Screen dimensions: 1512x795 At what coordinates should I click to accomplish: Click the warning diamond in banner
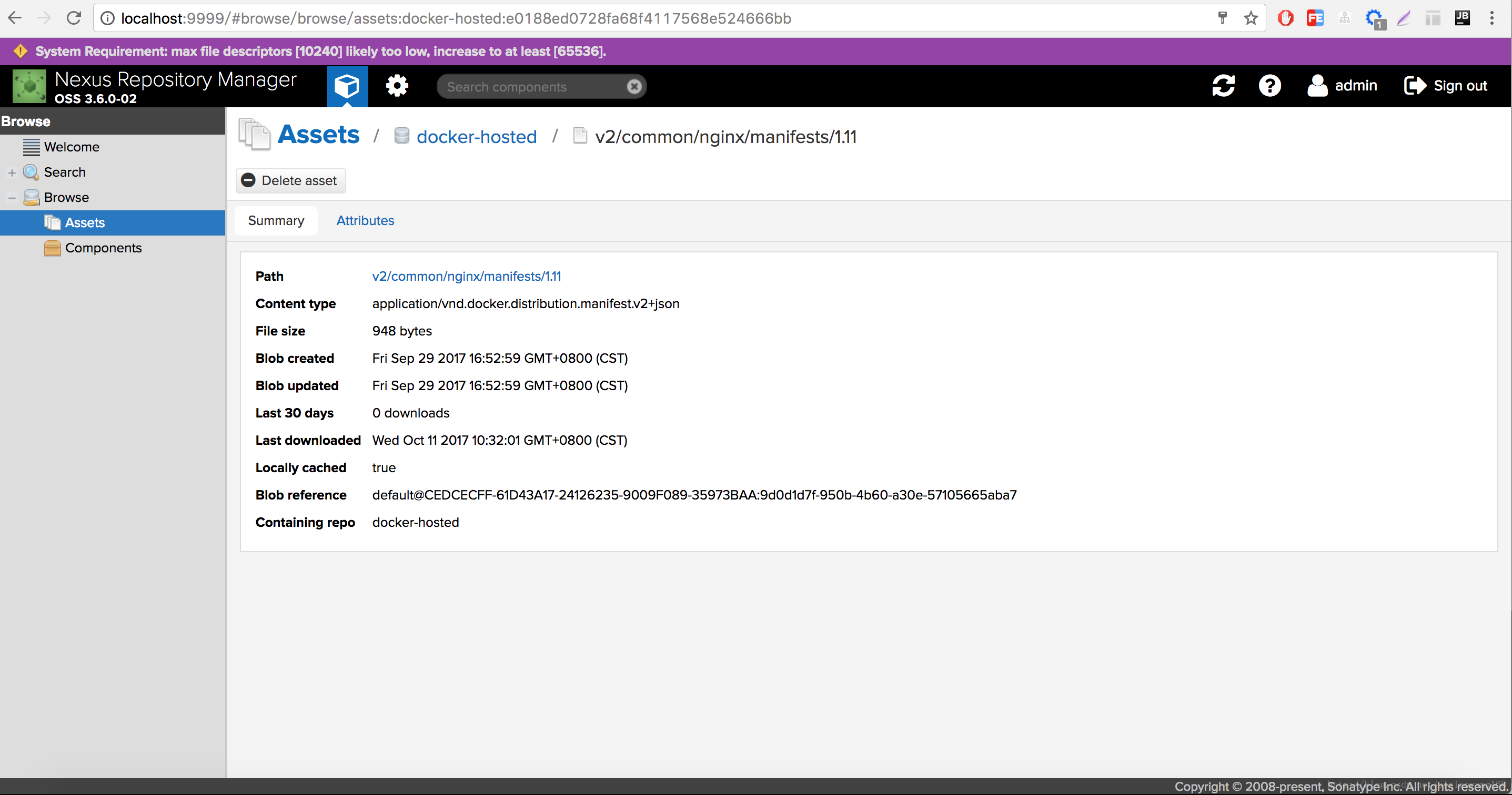pyautogui.click(x=21, y=51)
